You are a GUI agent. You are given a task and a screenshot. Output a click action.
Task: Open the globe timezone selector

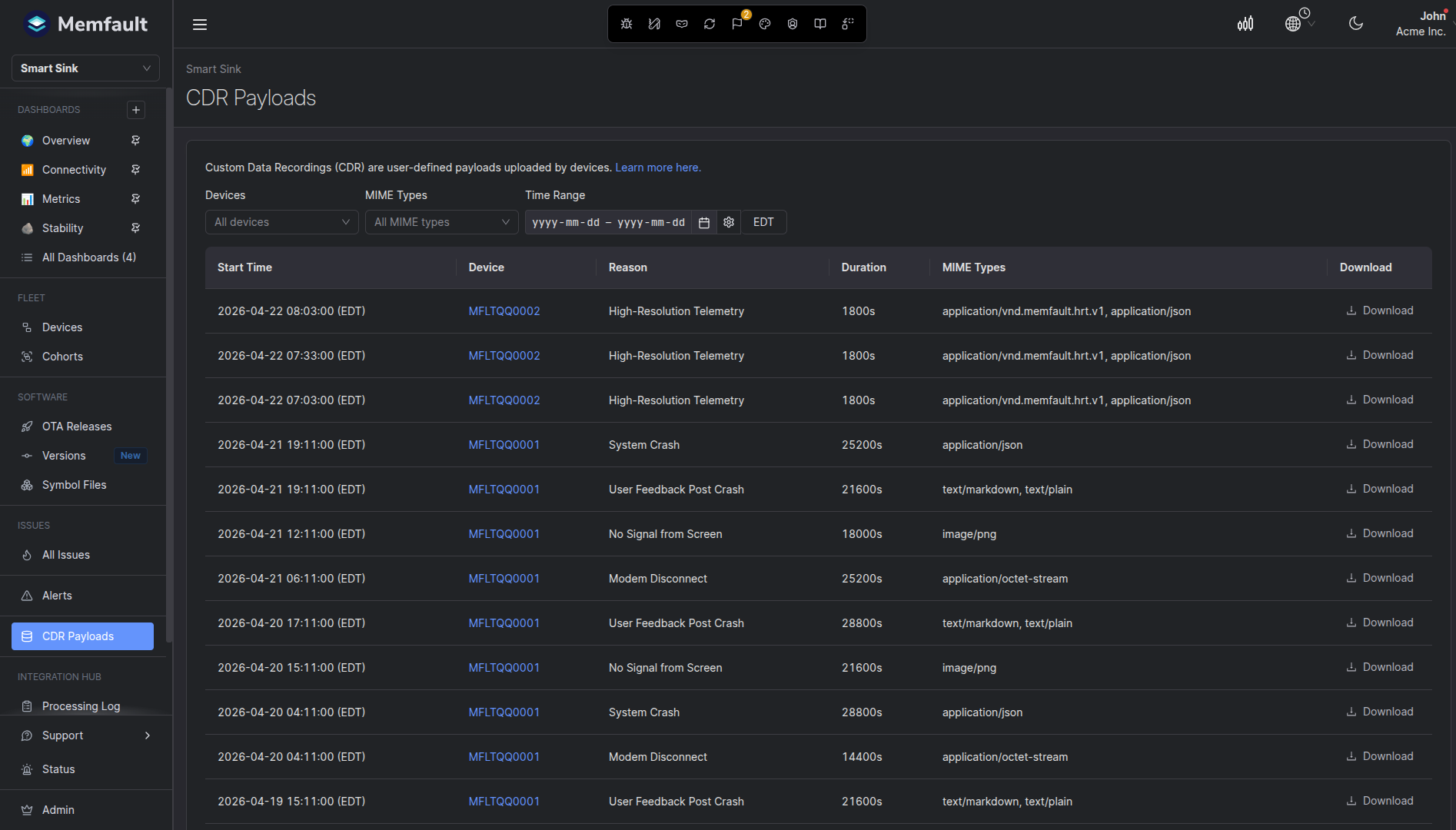[x=1299, y=22]
